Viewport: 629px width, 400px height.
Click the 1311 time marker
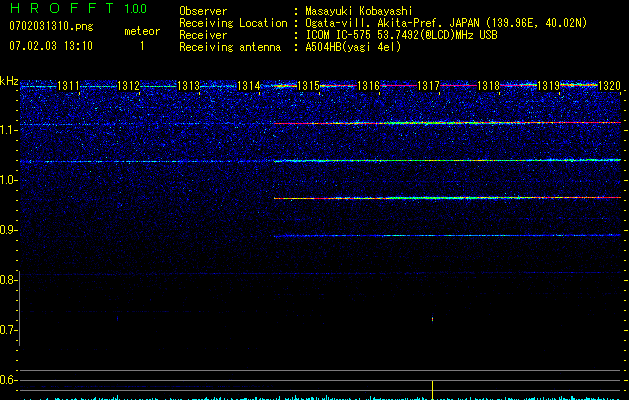(68, 86)
